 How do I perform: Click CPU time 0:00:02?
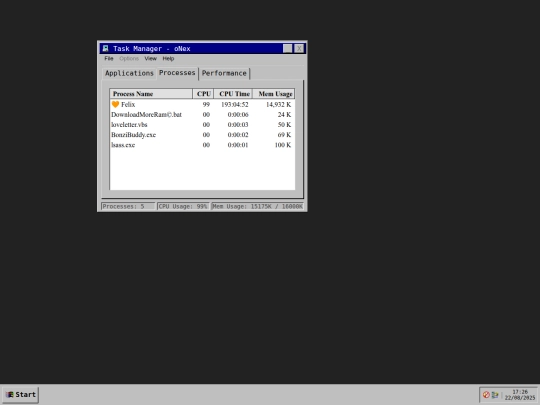(238, 135)
